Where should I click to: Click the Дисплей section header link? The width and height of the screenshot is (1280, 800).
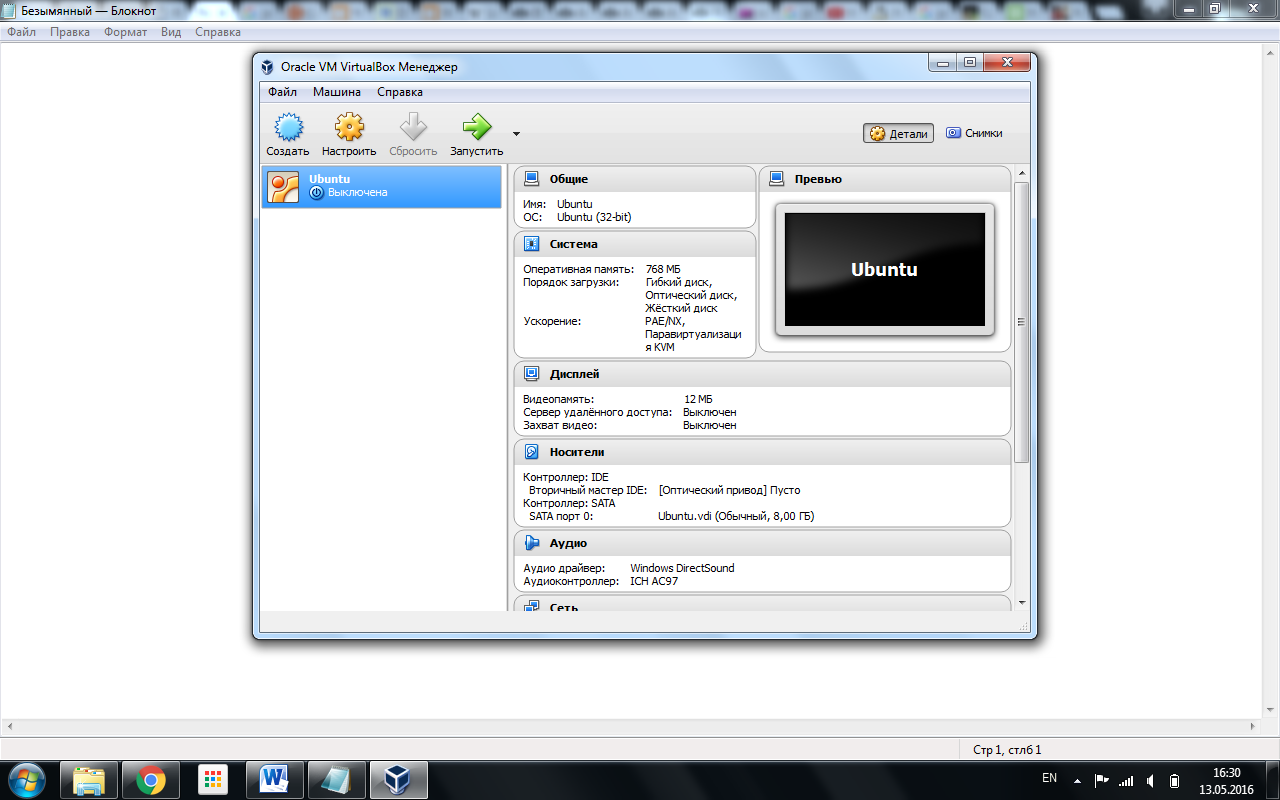(x=575, y=374)
